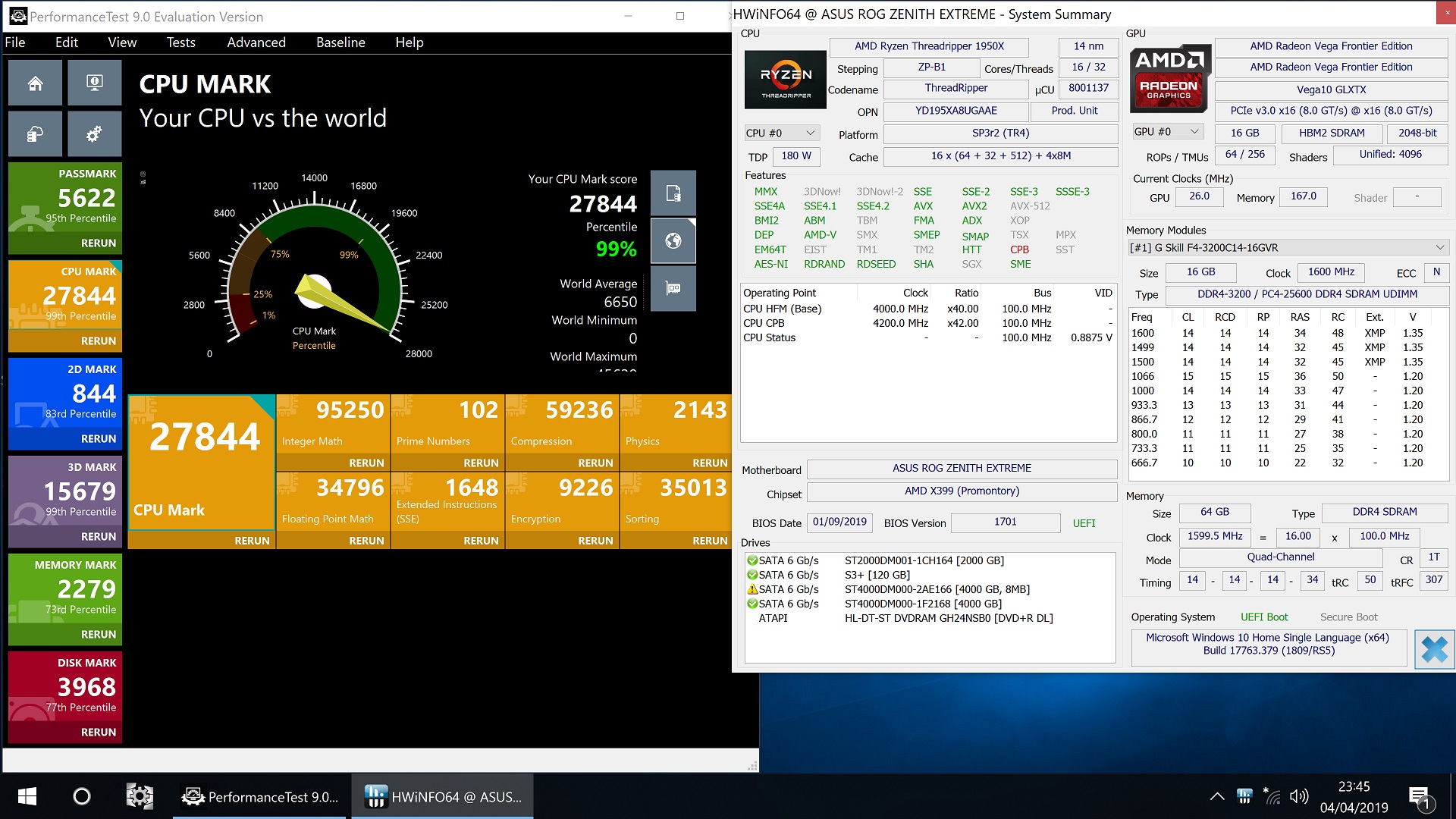
Task: Open the Advanced menu
Action: [256, 42]
